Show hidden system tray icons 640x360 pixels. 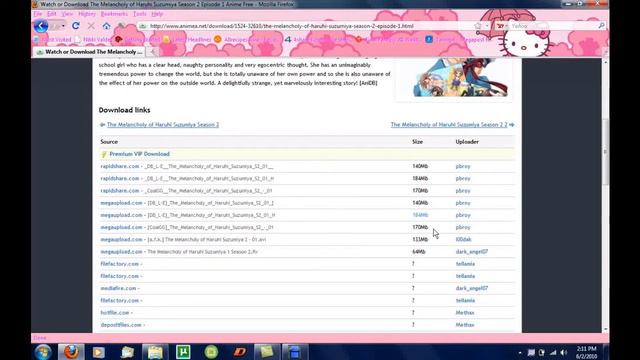(x=520, y=353)
